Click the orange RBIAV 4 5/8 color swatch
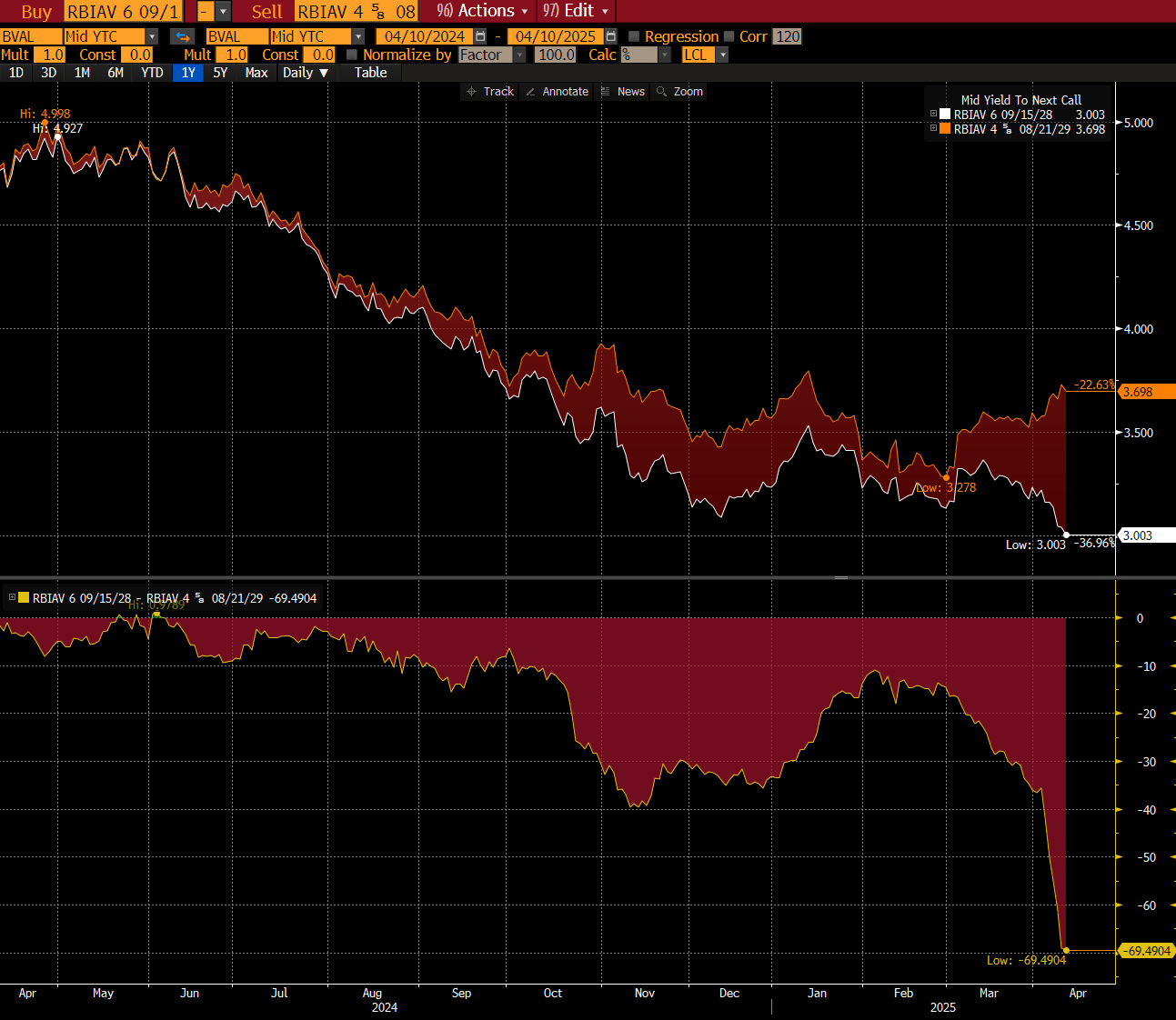This screenshot has width=1176, height=1020. point(945,129)
